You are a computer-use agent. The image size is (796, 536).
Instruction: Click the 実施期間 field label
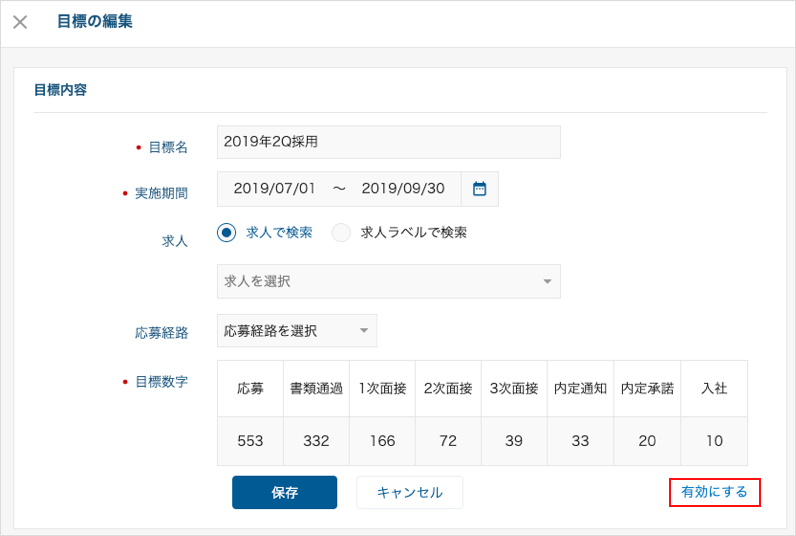pyautogui.click(x=161, y=193)
